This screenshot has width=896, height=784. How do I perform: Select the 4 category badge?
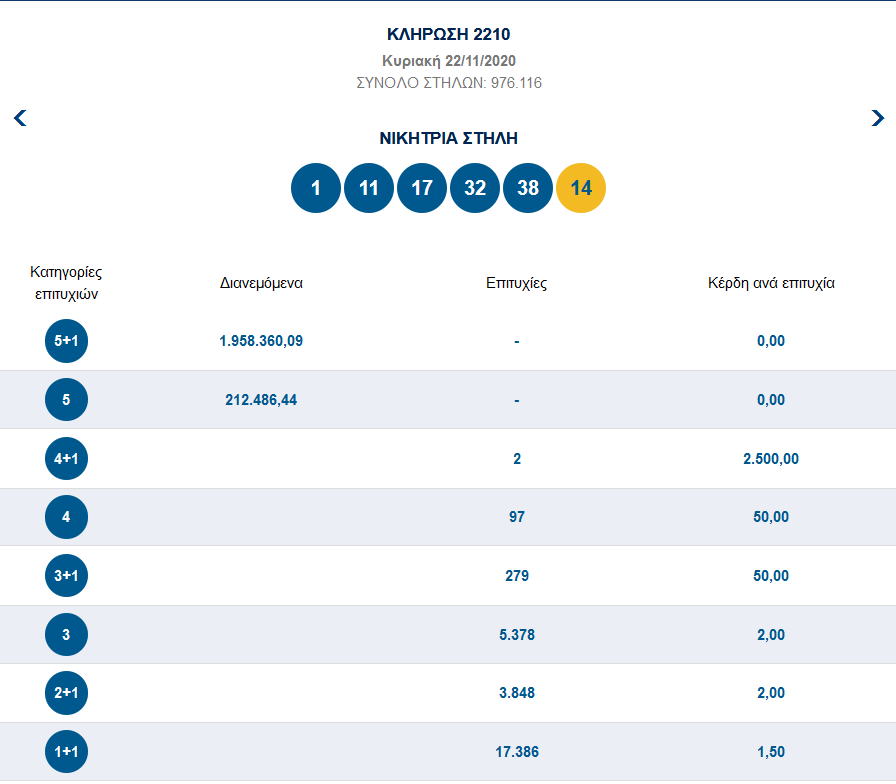coord(67,517)
